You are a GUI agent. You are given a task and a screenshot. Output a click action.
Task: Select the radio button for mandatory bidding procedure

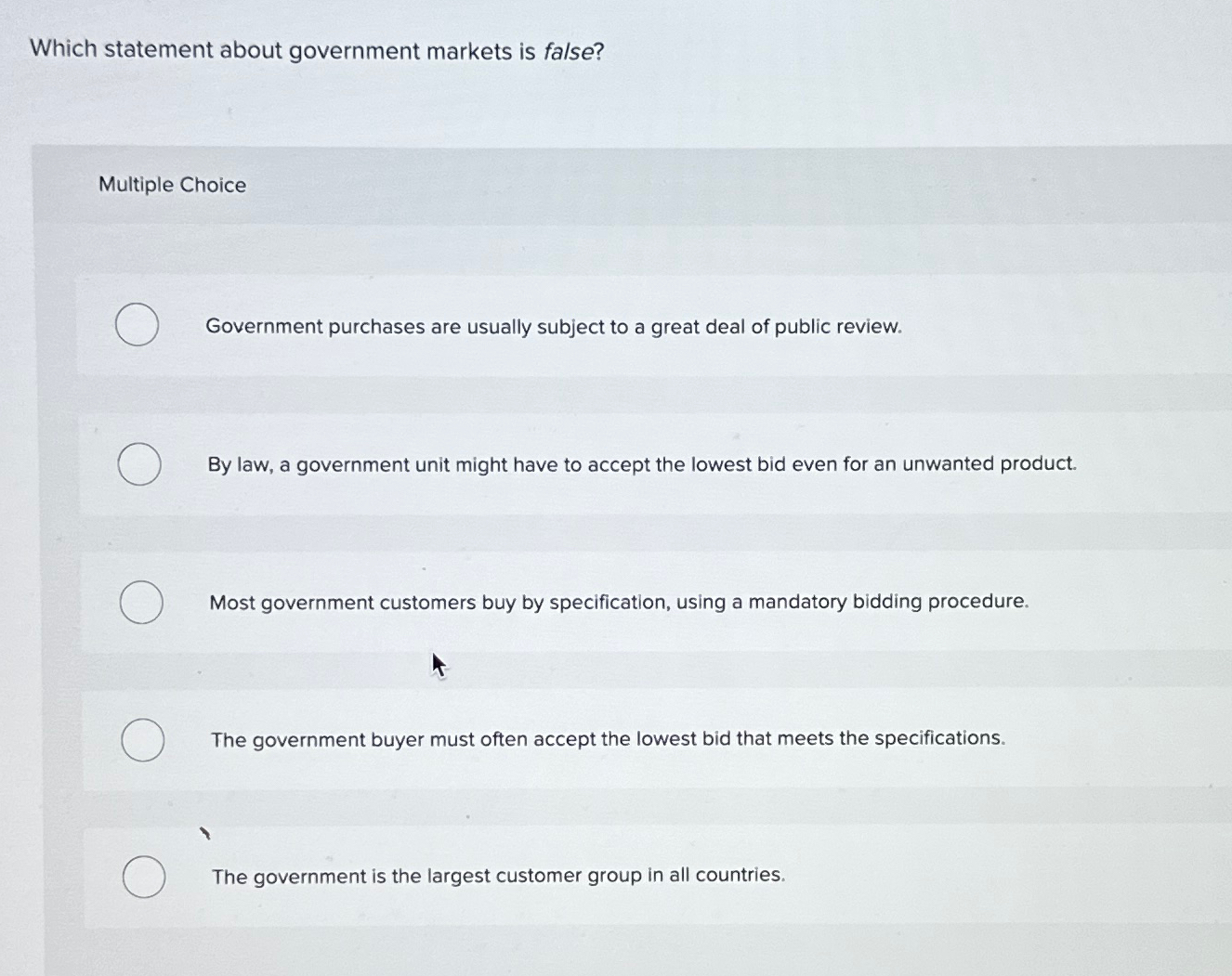pos(140,602)
